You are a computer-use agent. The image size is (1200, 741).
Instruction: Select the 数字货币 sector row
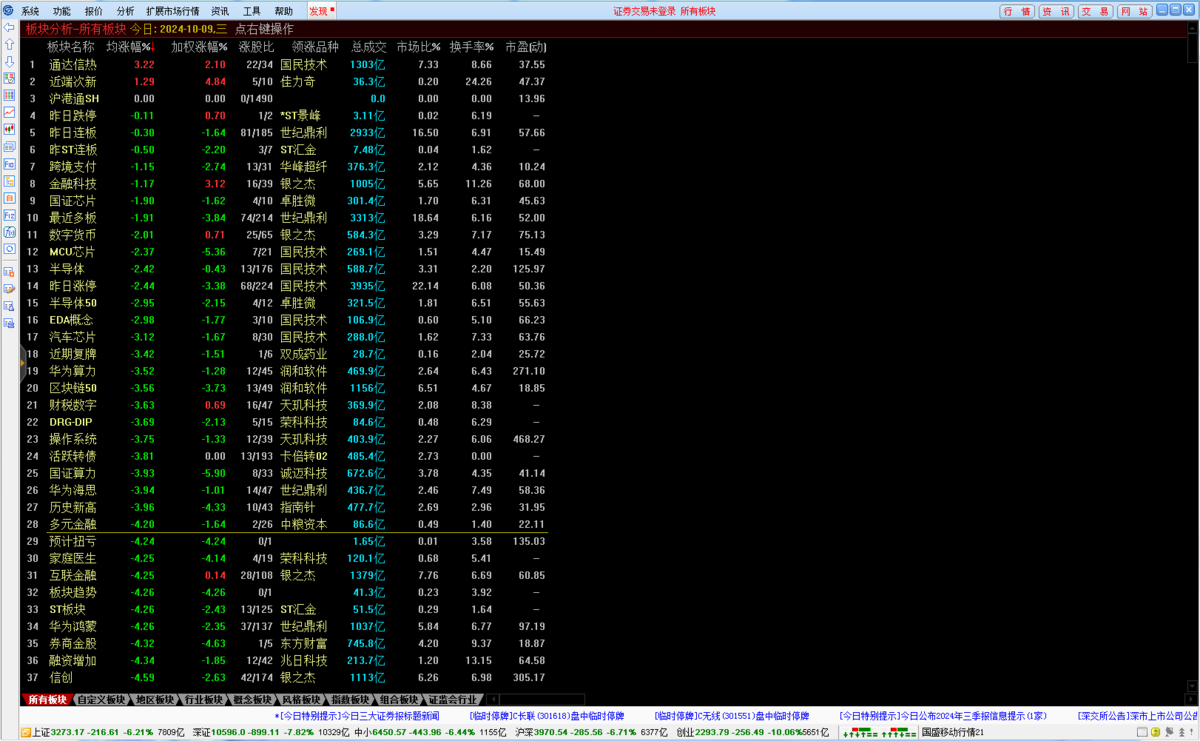click(287, 234)
